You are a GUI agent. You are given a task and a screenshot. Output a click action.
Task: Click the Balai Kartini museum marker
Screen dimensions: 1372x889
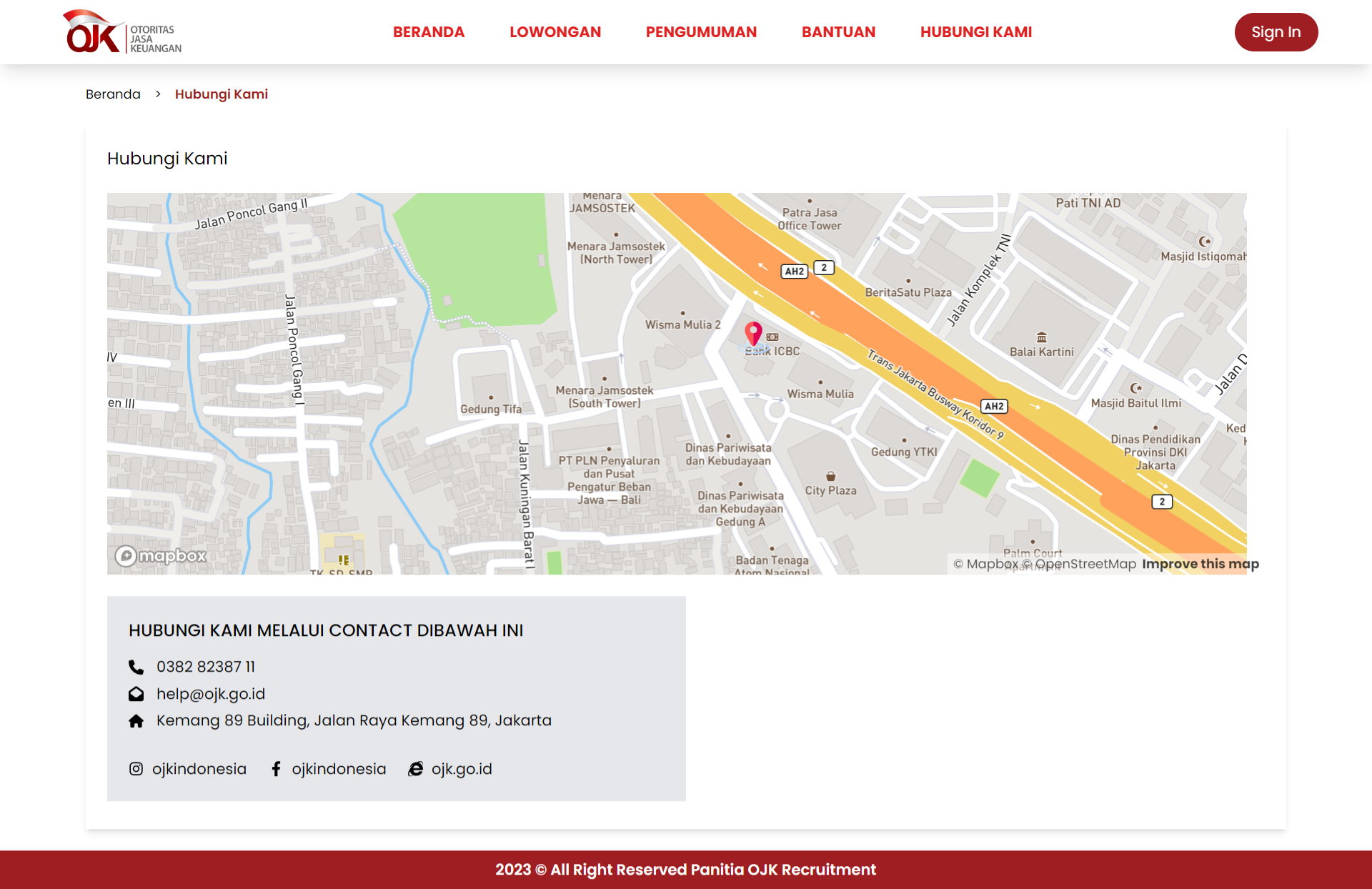click(x=1042, y=337)
